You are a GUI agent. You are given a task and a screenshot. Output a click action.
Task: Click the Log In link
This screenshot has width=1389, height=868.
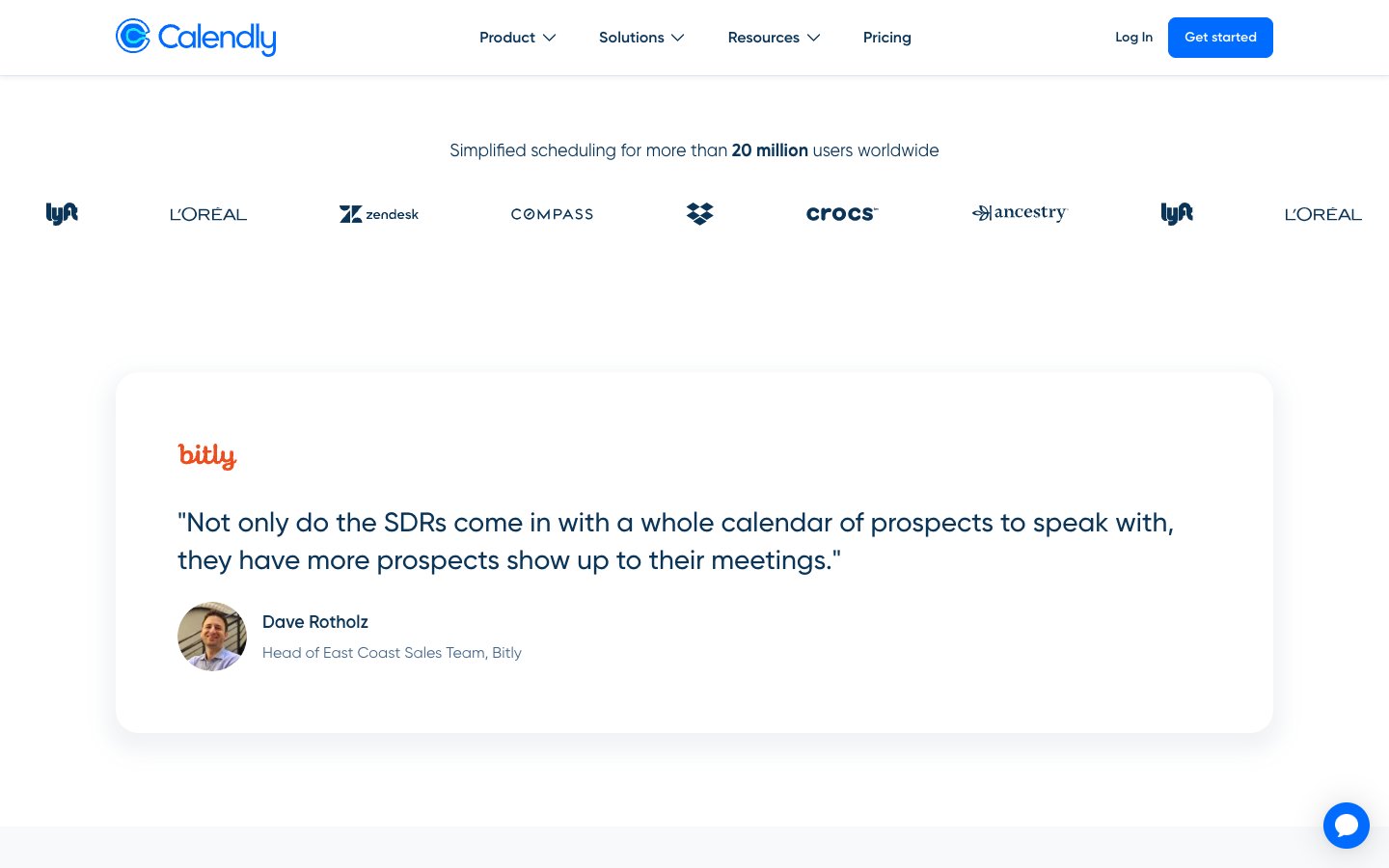tap(1133, 38)
